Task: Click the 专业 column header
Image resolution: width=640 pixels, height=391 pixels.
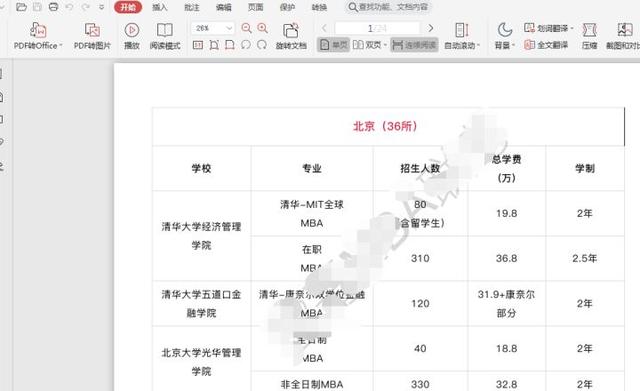Action: pos(312,168)
